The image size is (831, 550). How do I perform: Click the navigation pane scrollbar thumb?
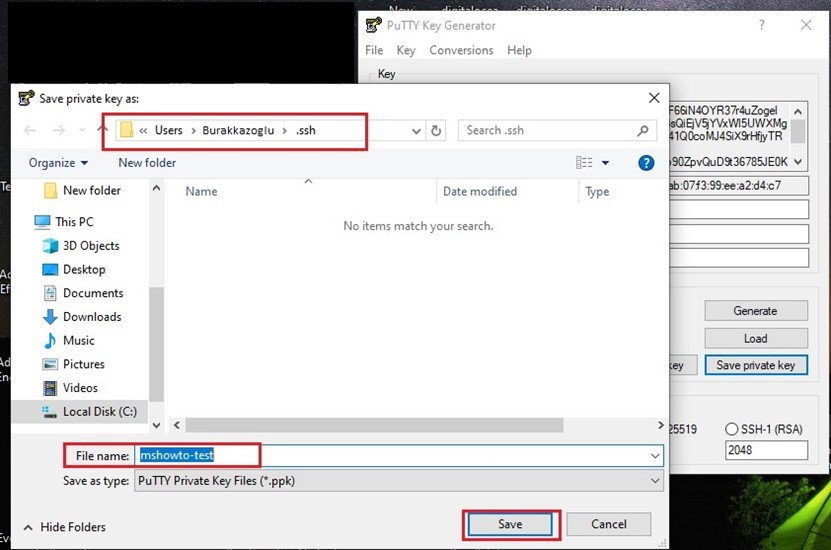tap(156, 344)
